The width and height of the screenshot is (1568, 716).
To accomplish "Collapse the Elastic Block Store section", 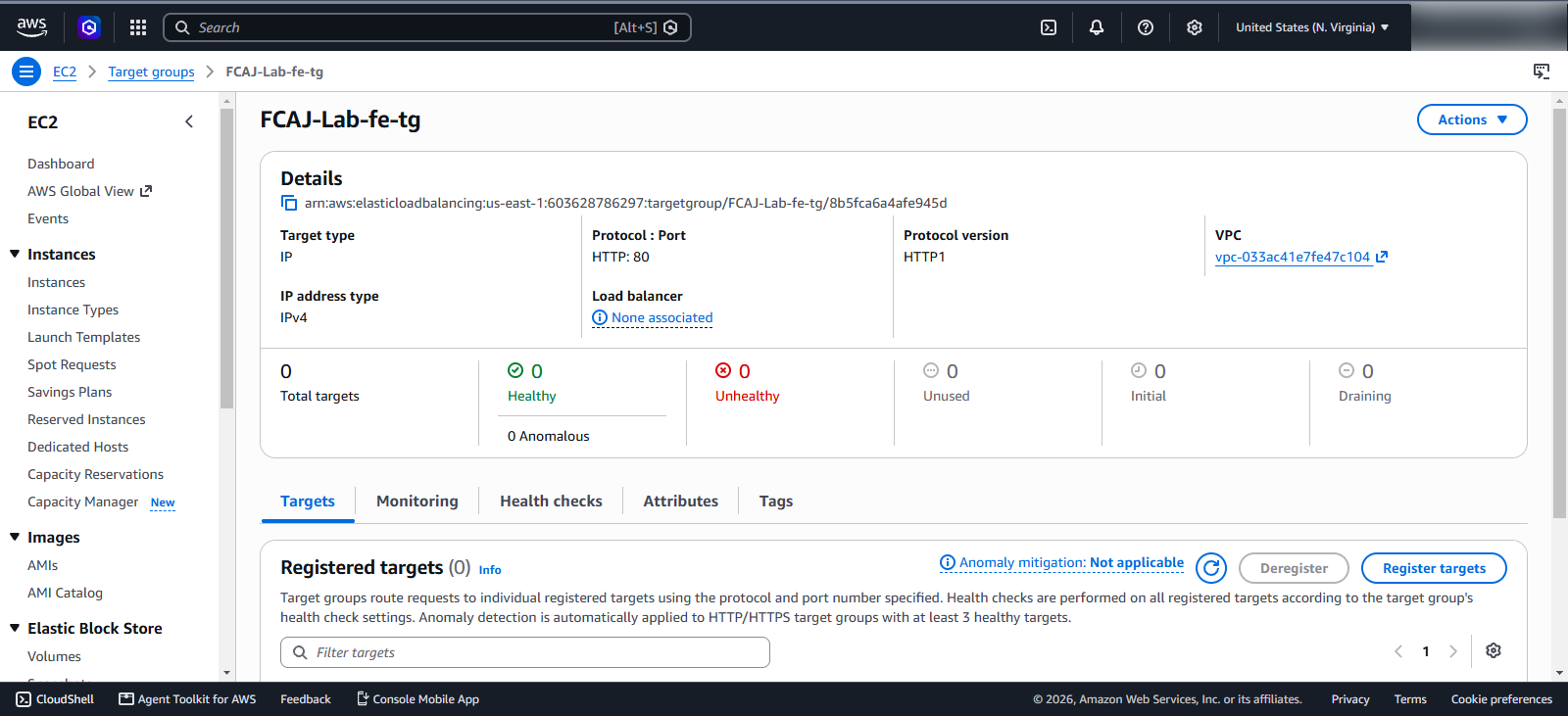I will tap(15, 628).
